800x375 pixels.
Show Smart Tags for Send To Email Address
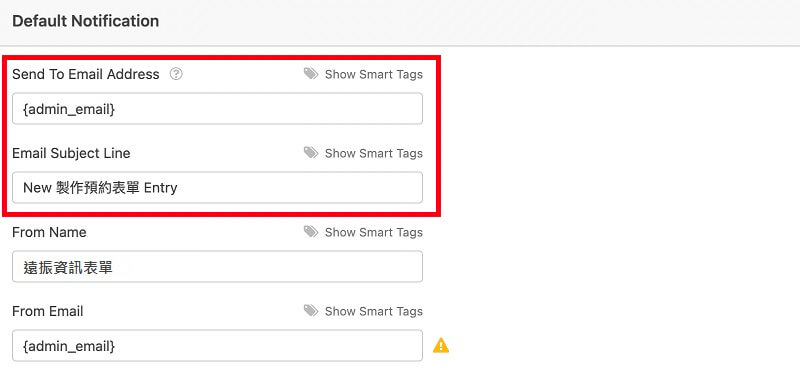click(x=373, y=74)
